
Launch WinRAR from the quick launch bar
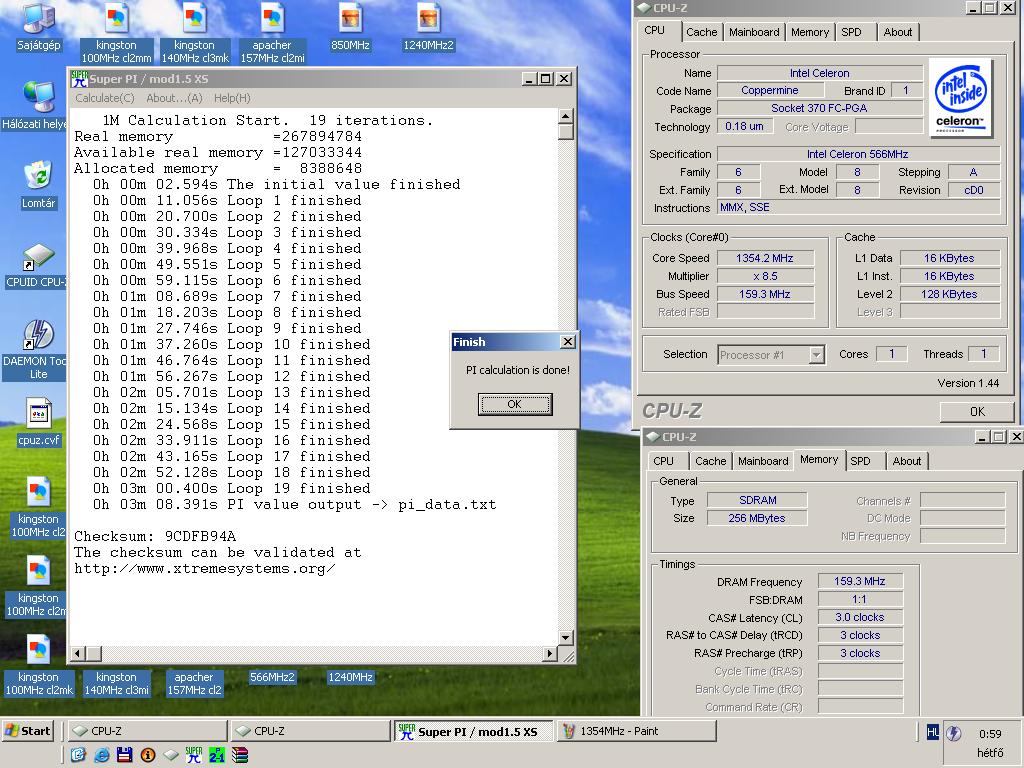(x=240, y=755)
